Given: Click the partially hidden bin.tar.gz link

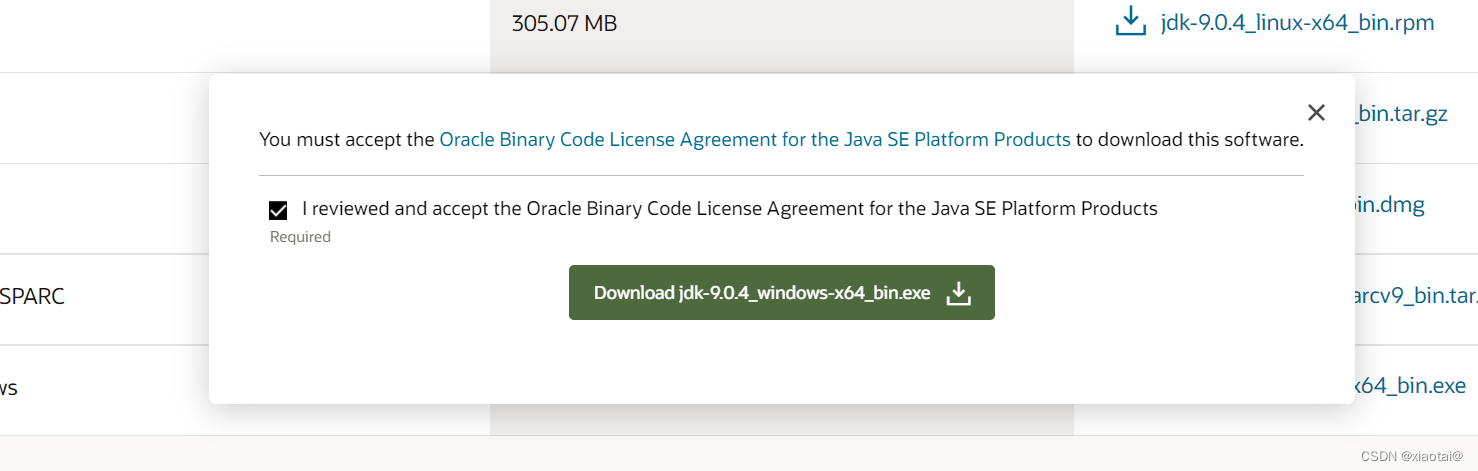Looking at the screenshot, I should pyautogui.click(x=1402, y=114).
